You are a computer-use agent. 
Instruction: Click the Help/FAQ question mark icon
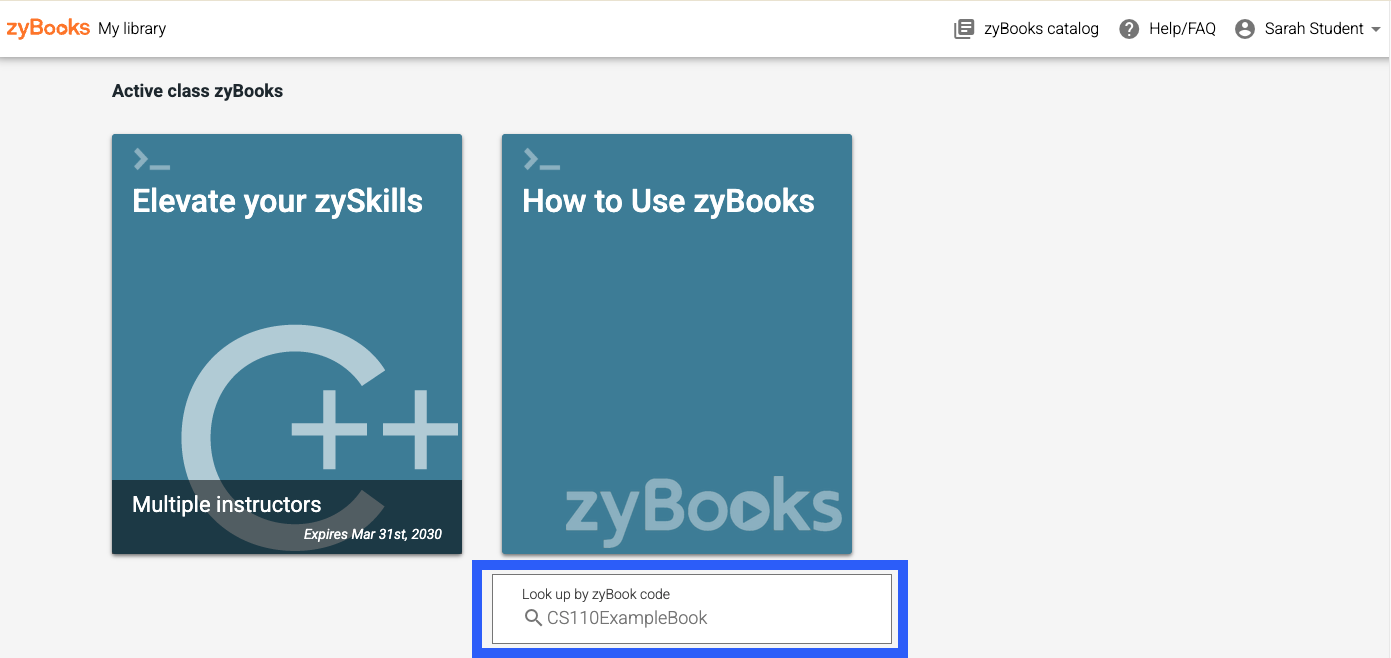[x=1129, y=29]
